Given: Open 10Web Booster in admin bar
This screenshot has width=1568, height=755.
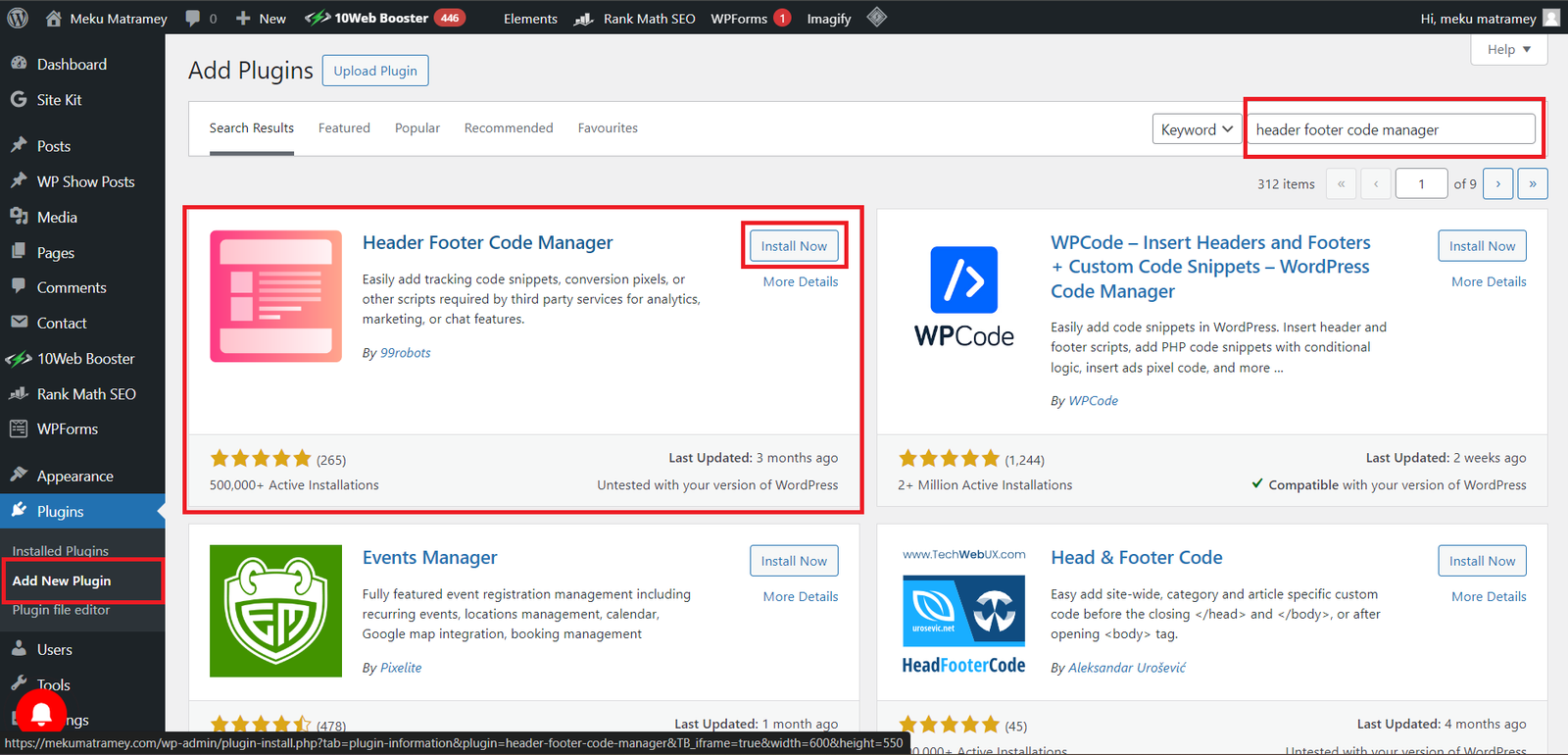Looking at the screenshot, I should 384,18.
